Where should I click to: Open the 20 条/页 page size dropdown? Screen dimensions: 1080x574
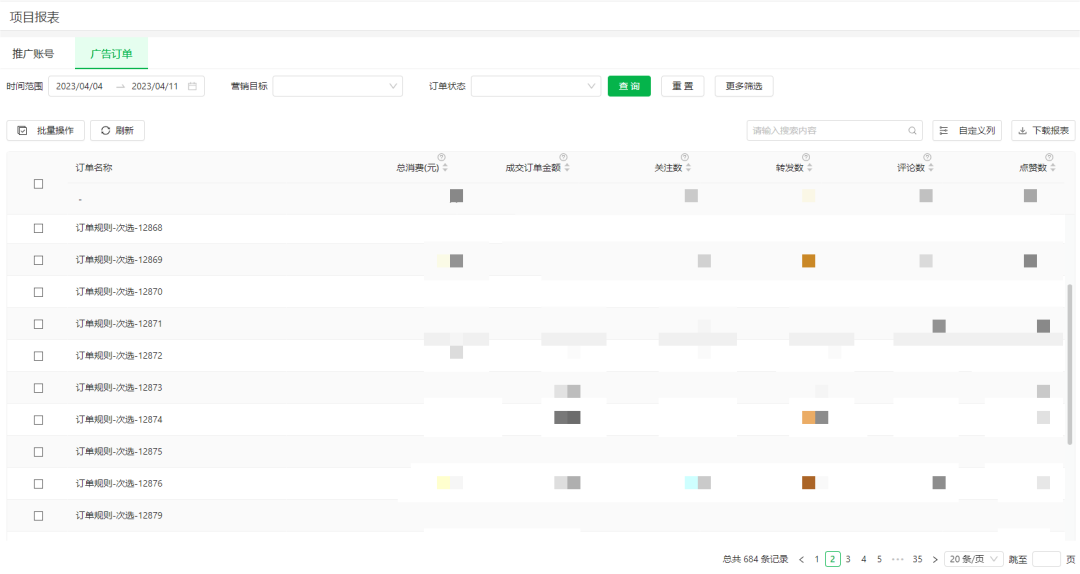(x=973, y=560)
